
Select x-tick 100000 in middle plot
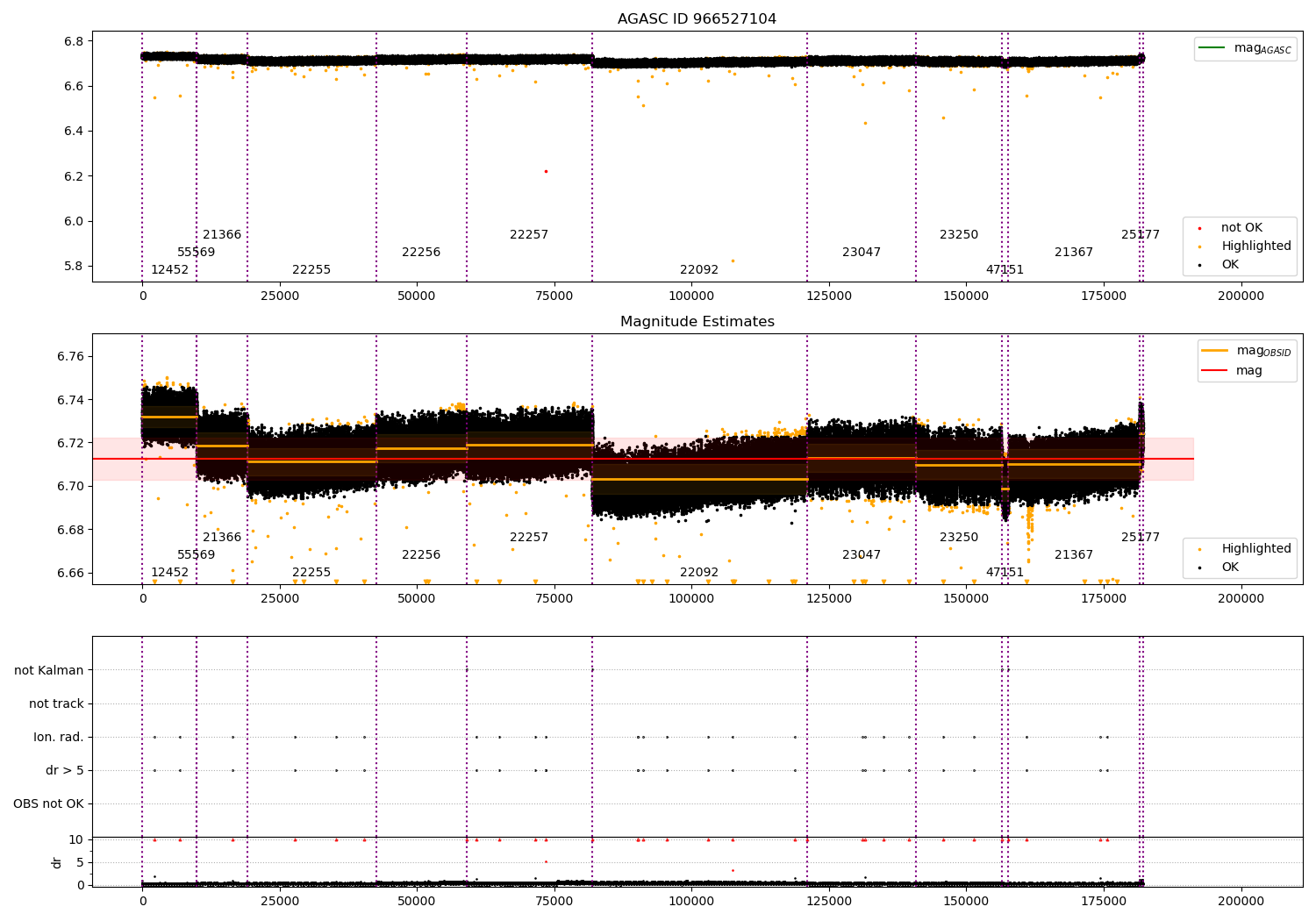point(691,599)
